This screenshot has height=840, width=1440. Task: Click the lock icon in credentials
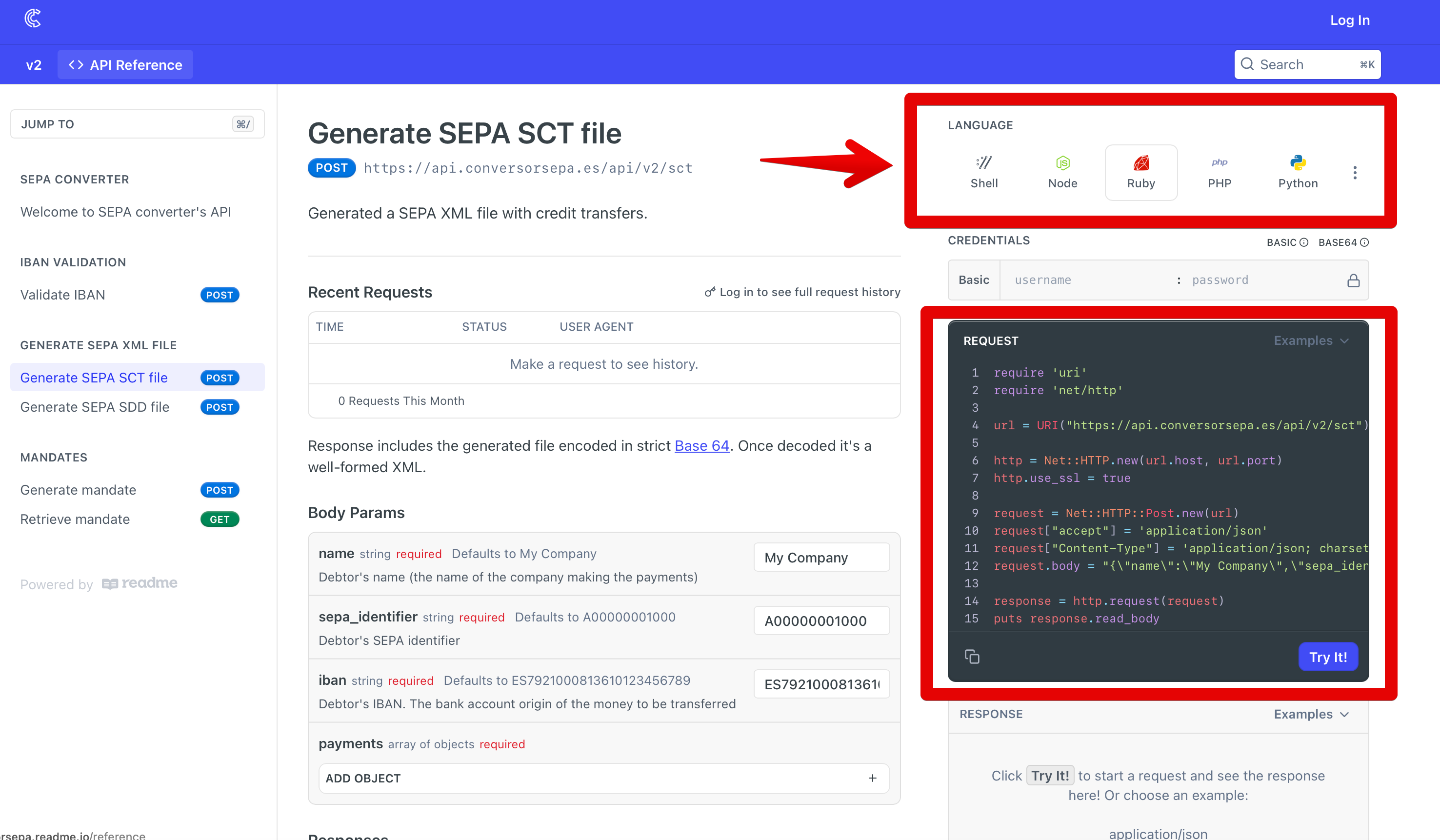(1353, 280)
